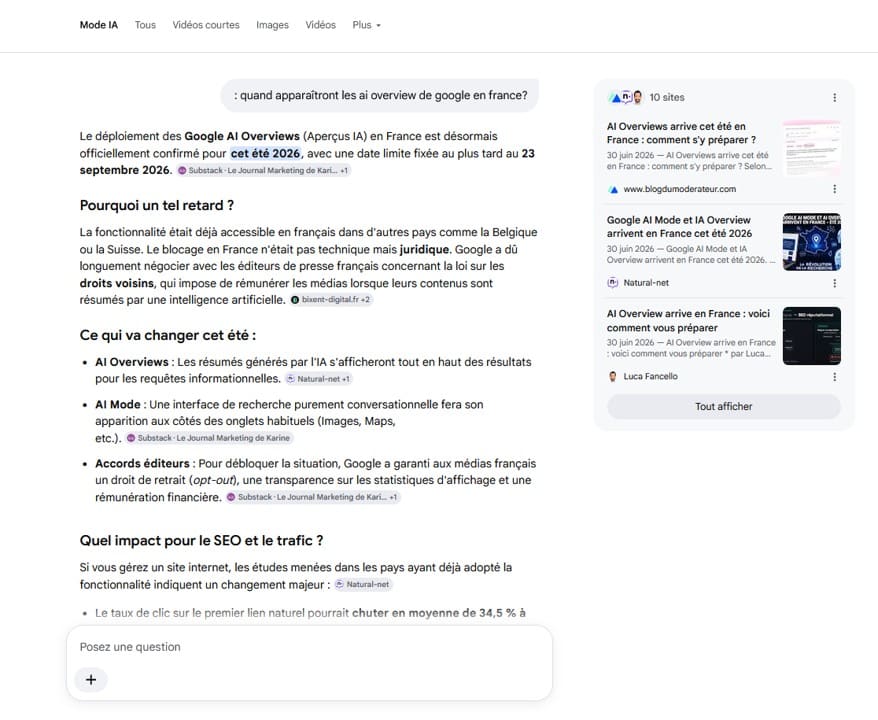Click the Luca Fancello author name
878x720 pixels.
coord(650,376)
